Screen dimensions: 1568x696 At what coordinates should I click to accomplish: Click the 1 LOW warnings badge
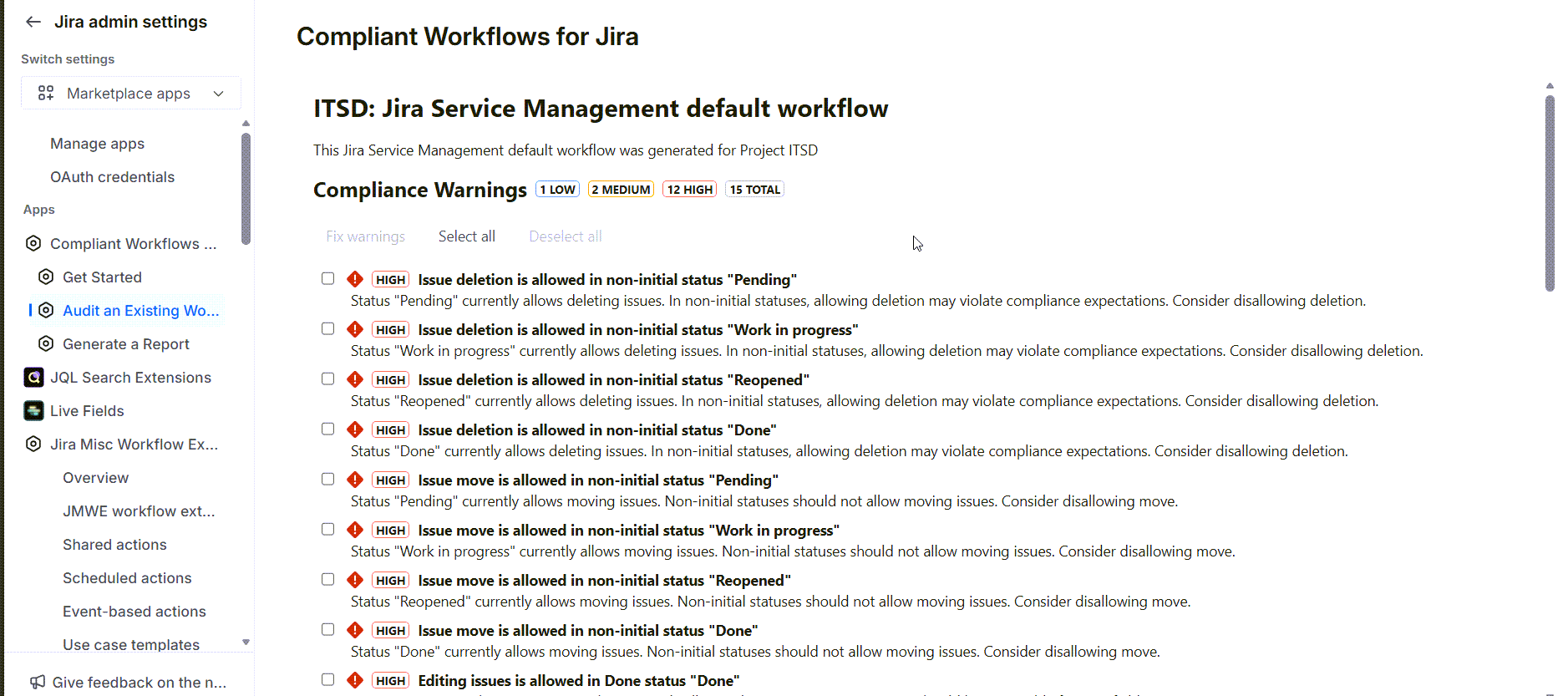pos(557,190)
